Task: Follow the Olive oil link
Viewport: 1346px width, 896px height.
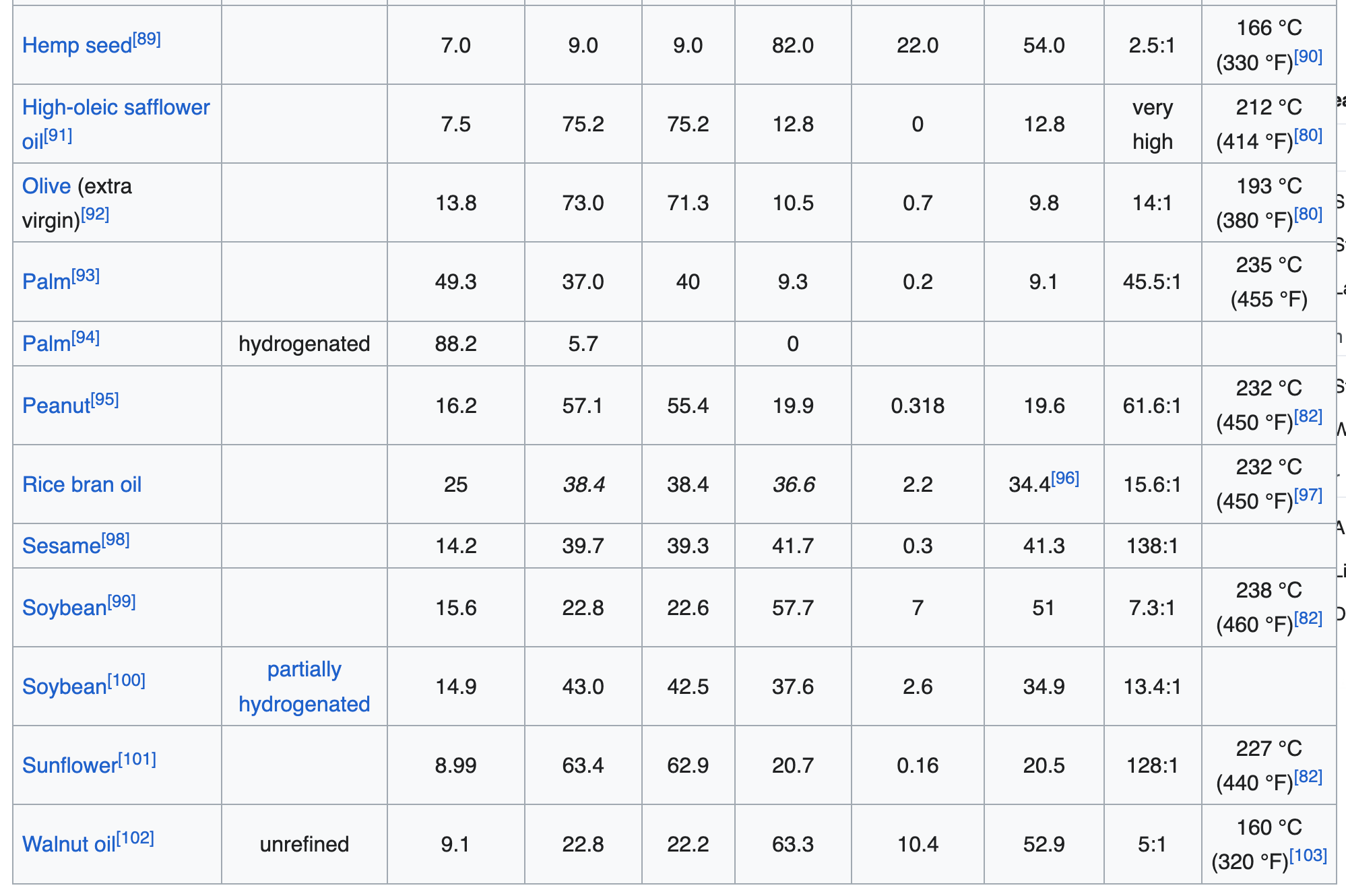Action: 46,186
